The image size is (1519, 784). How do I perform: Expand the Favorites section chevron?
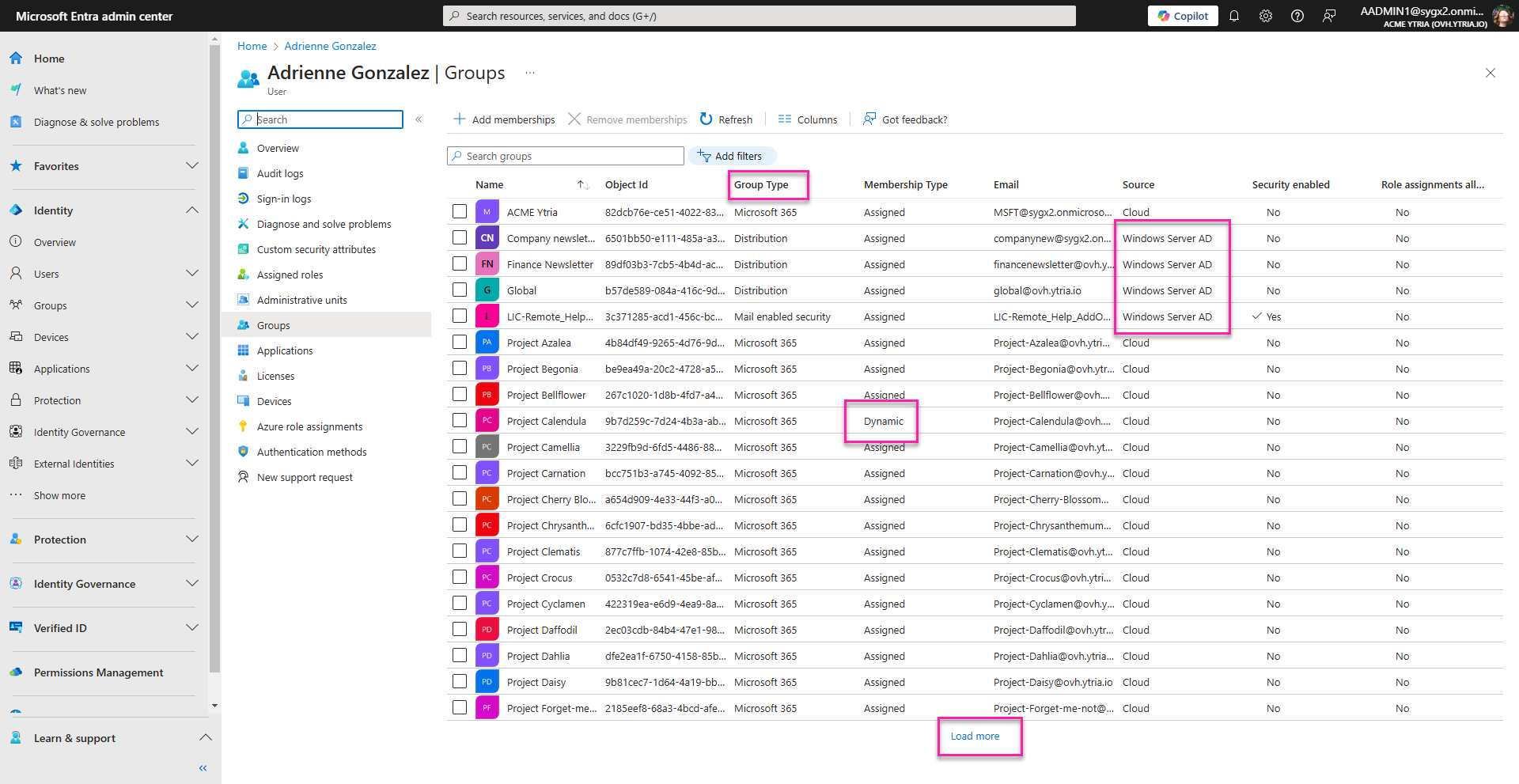pyautogui.click(x=192, y=165)
